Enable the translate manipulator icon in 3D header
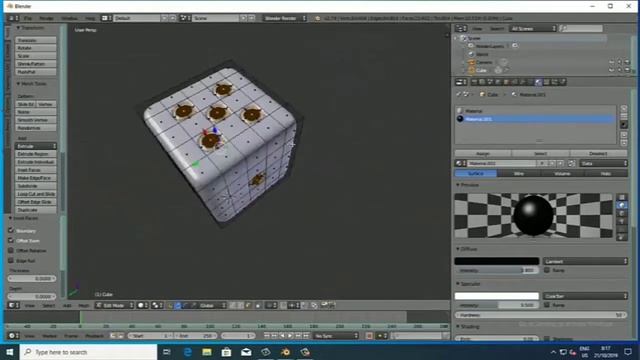 pyautogui.click(x=178, y=305)
